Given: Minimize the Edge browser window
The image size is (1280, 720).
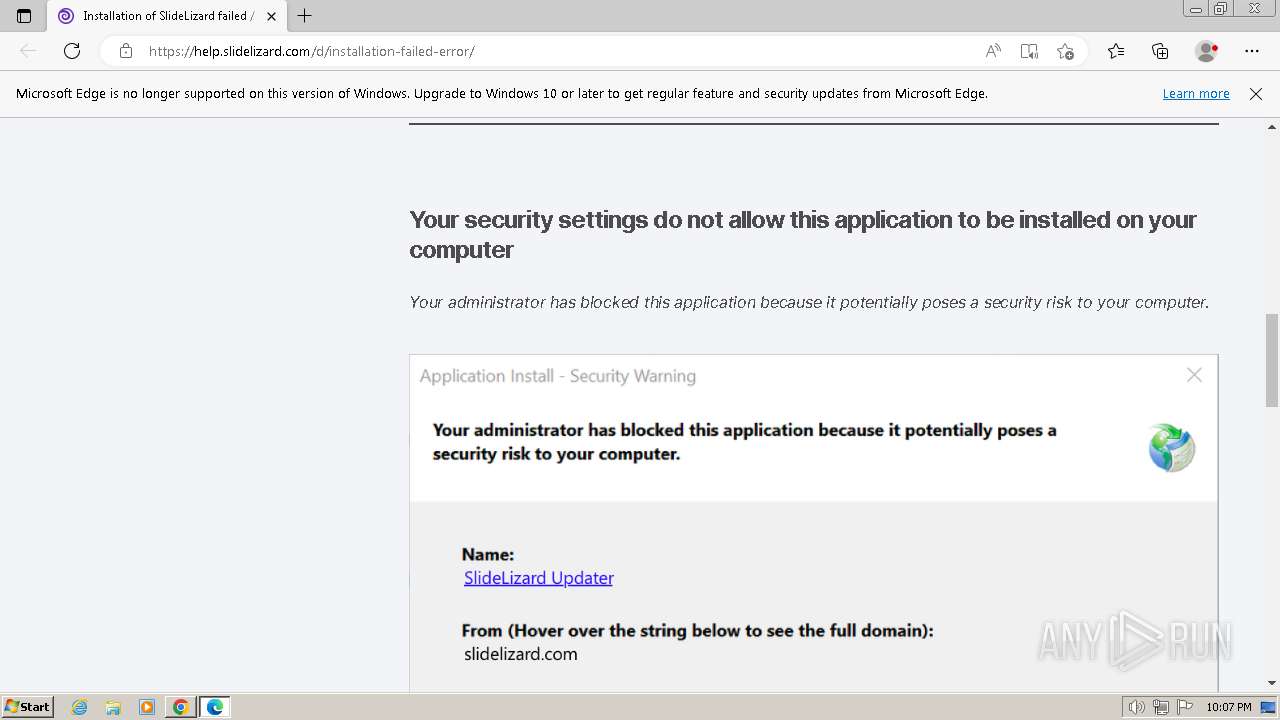Looking at the screenshot, I should [x=1196, y=9].
